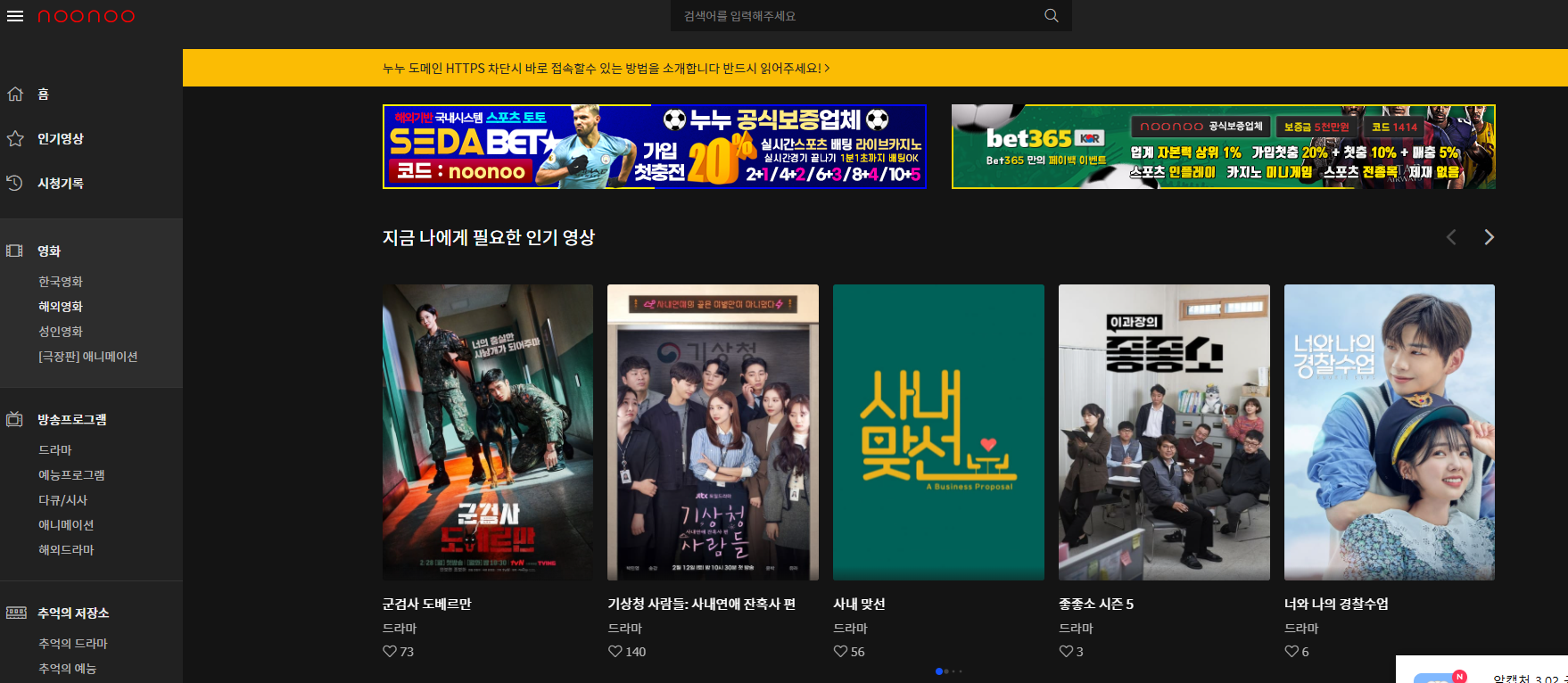The width and height of the screenshot is (1568, 683).
Task: Click 드라마 label under 사내 맞선
Action: click(851, 628)
